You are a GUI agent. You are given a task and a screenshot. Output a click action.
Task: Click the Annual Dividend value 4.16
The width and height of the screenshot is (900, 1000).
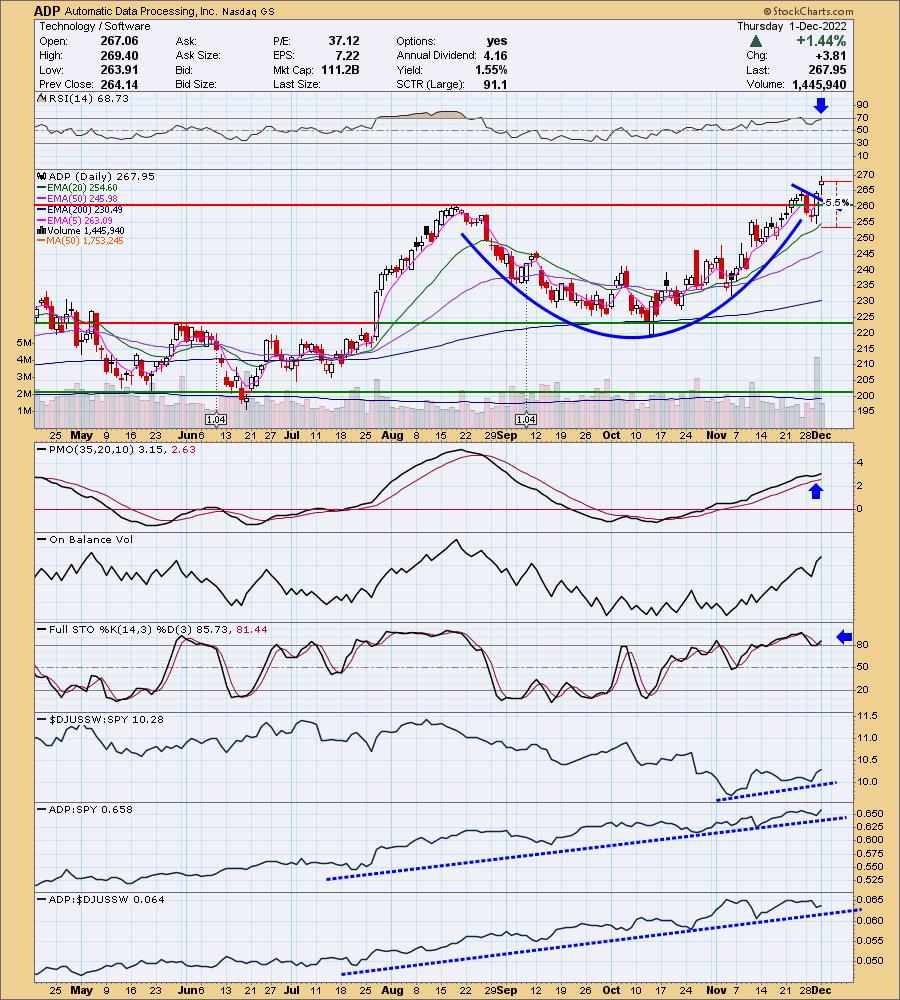pos(496,55)
